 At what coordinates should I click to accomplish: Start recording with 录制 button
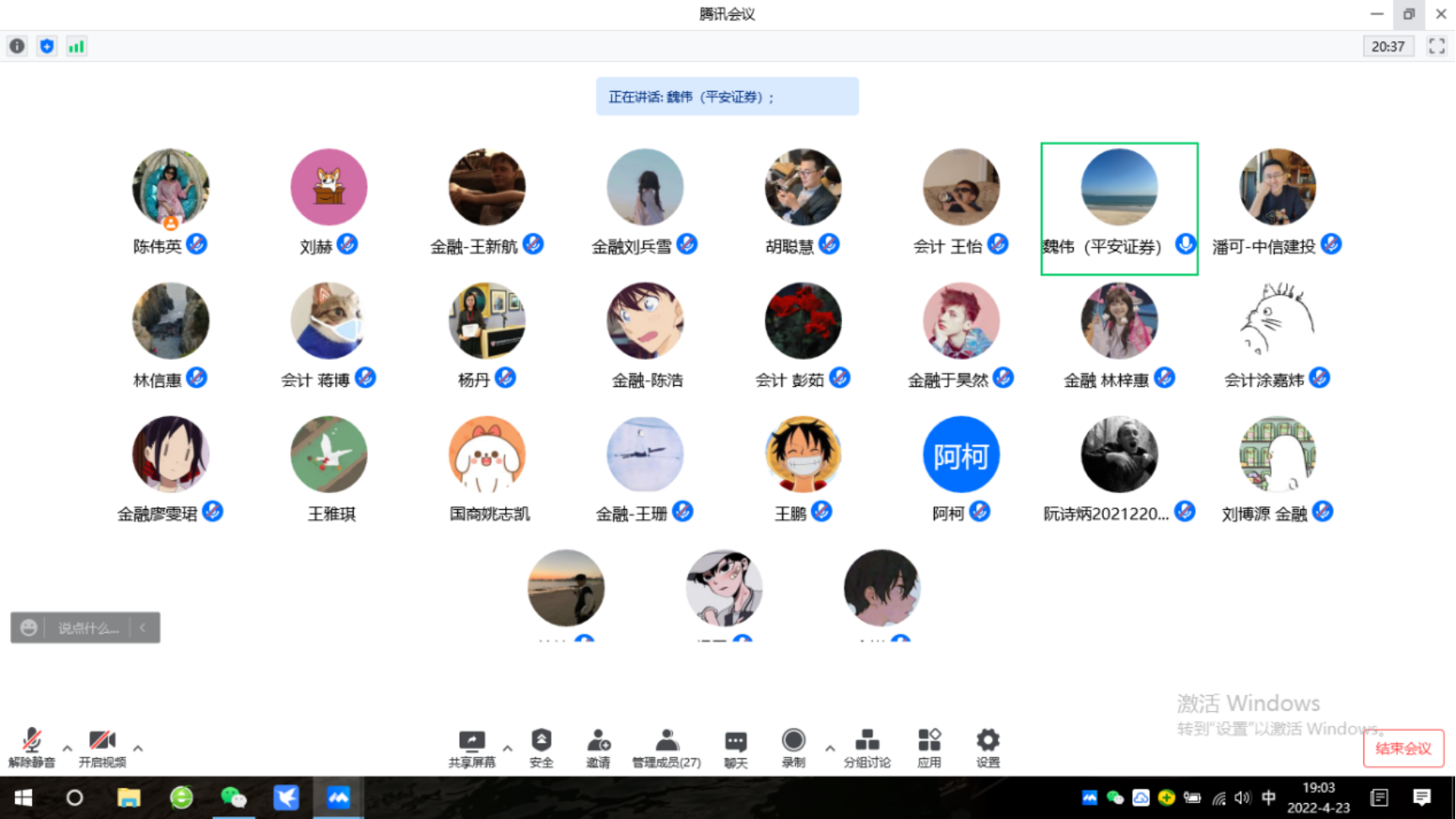pyautogui.click(x=793, y=747)
